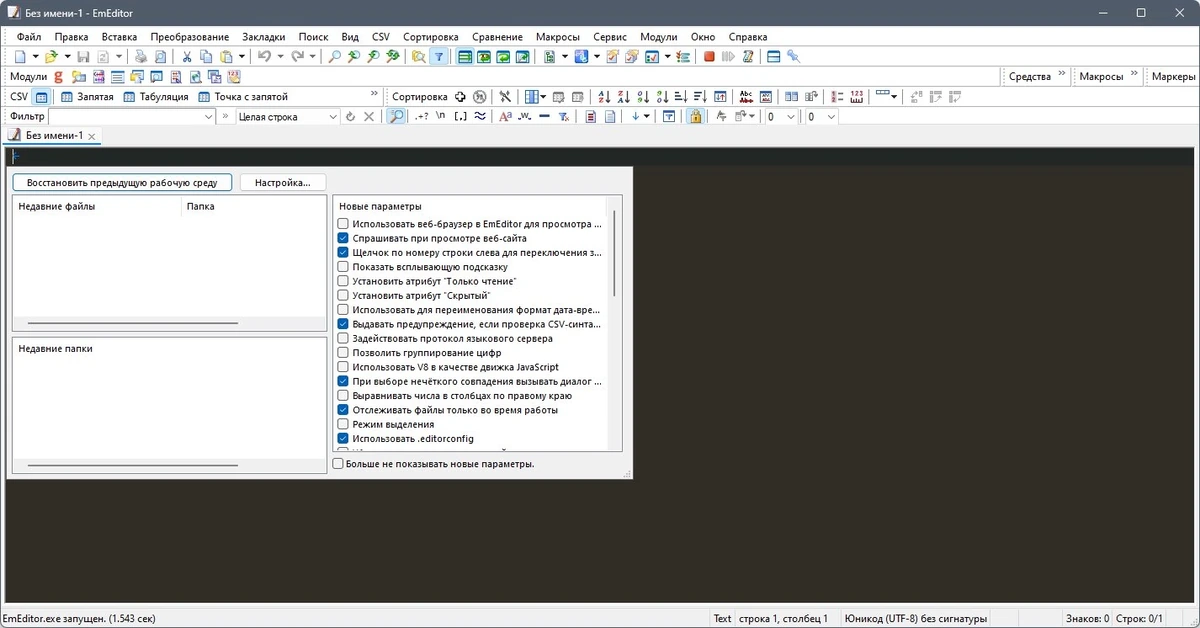
Task: Uncheck 'Щелчок по номеру строки слева' option
Action: pos(343,253)
